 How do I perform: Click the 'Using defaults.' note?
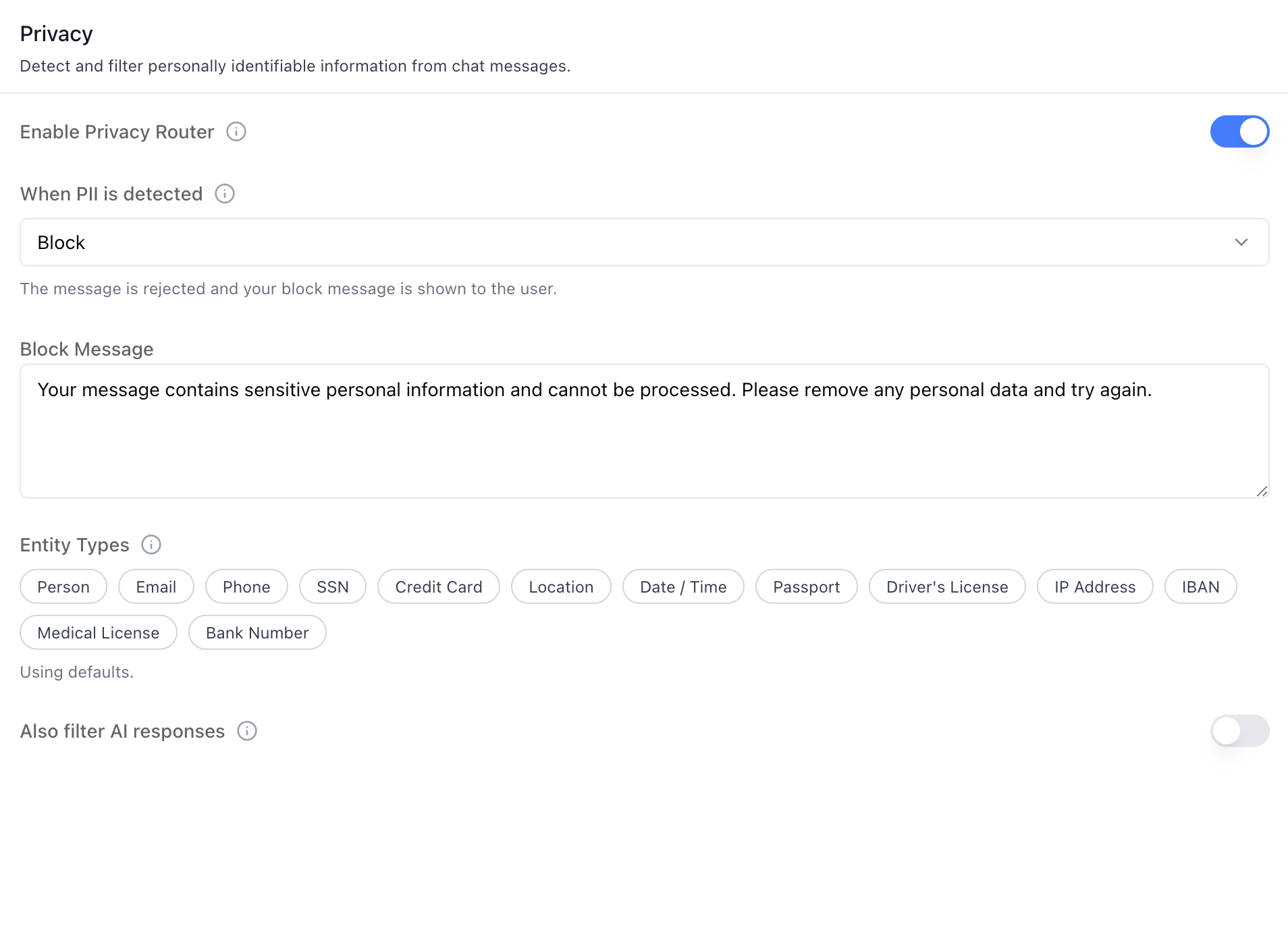point(77,672)
